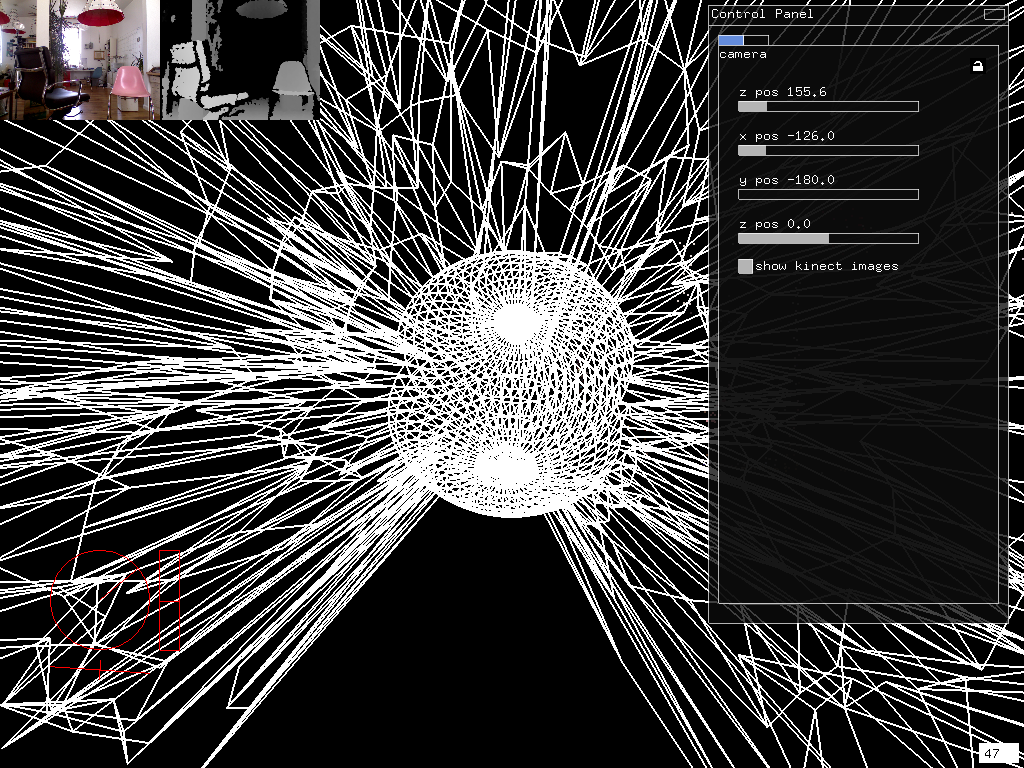Switch to the second unselected panel tab
1024x768 pixels.
pyautogui.click(x=756, y=40)
